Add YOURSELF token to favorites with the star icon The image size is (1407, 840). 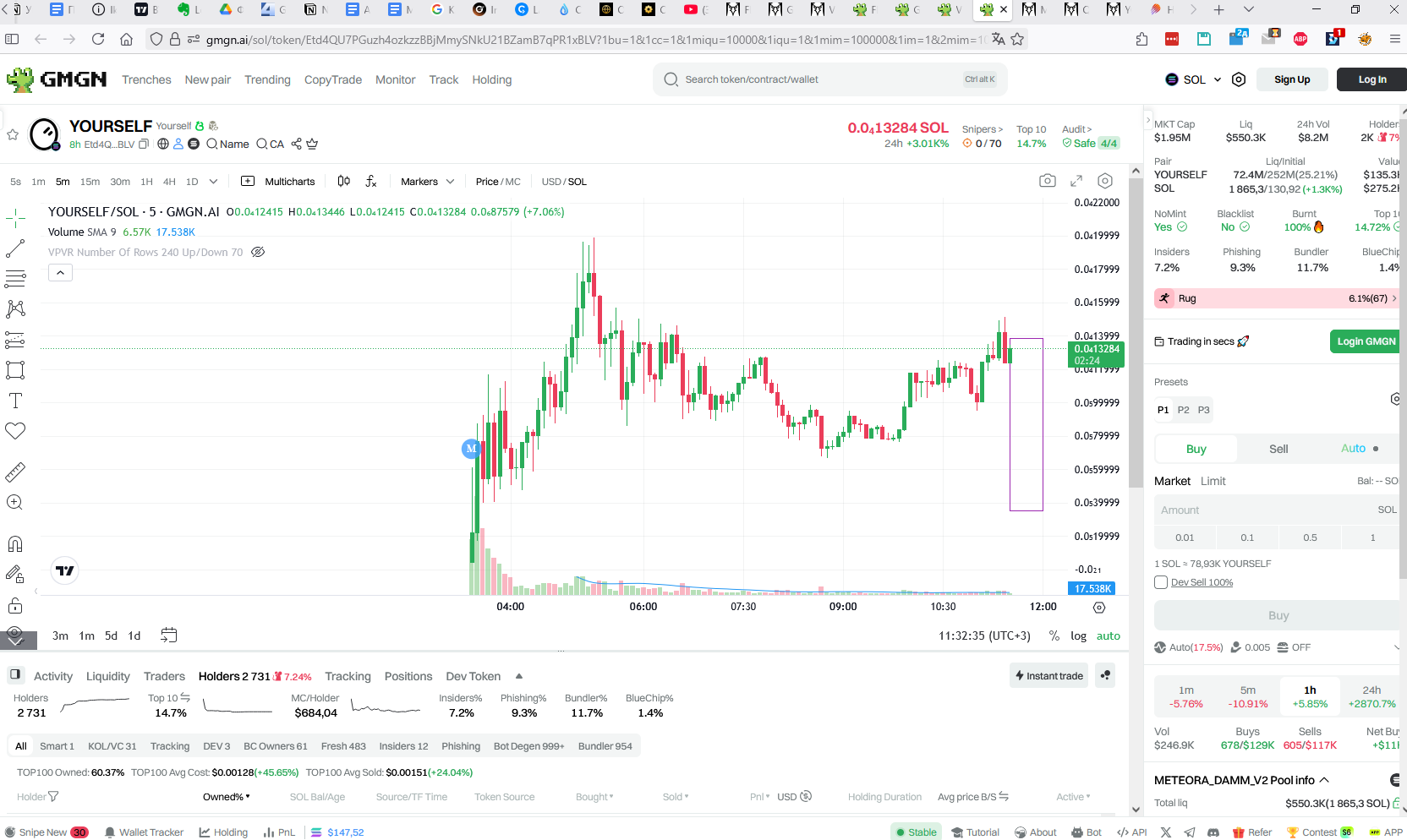point(13,134)
